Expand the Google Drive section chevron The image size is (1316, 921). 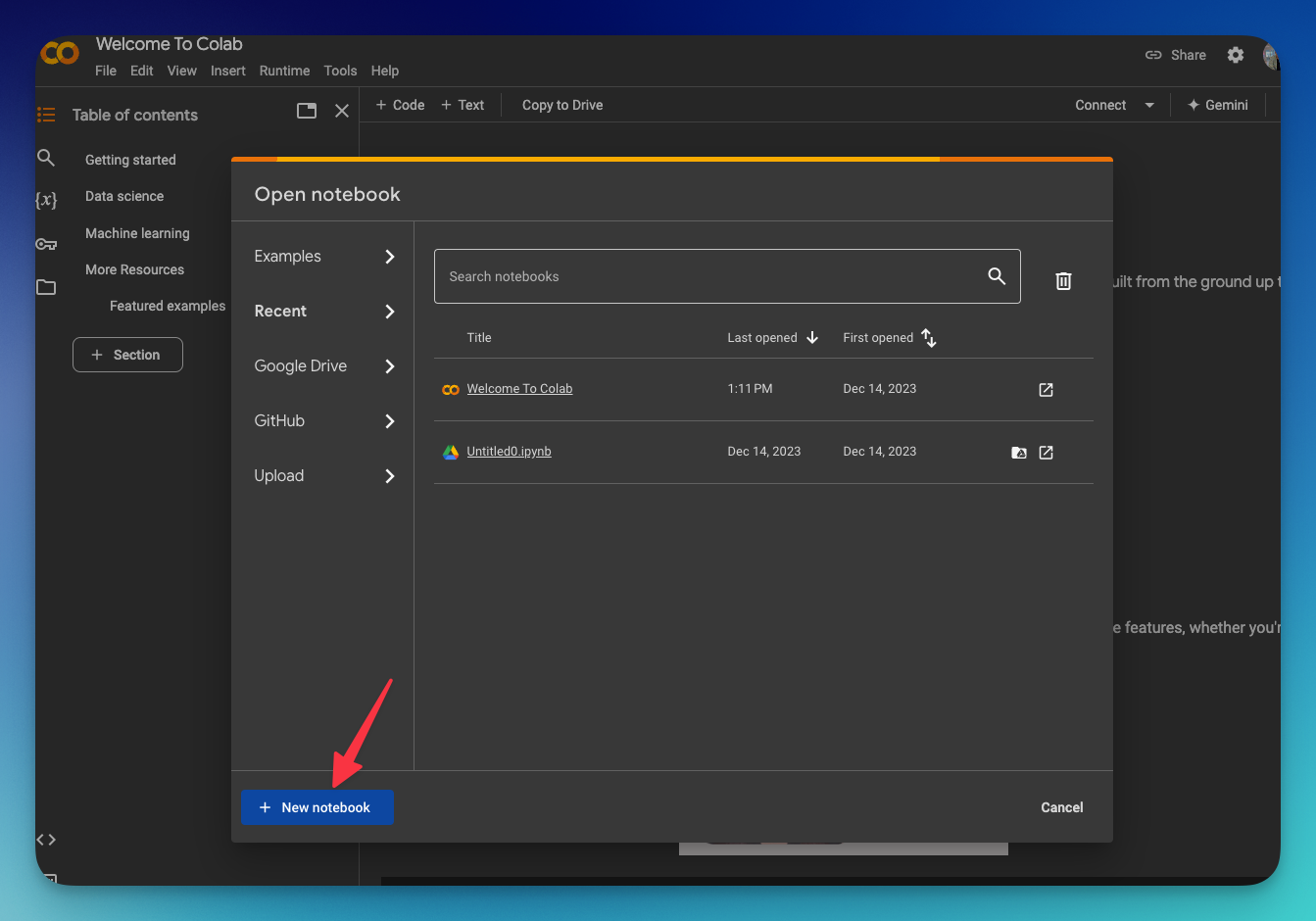coord(390,366)
